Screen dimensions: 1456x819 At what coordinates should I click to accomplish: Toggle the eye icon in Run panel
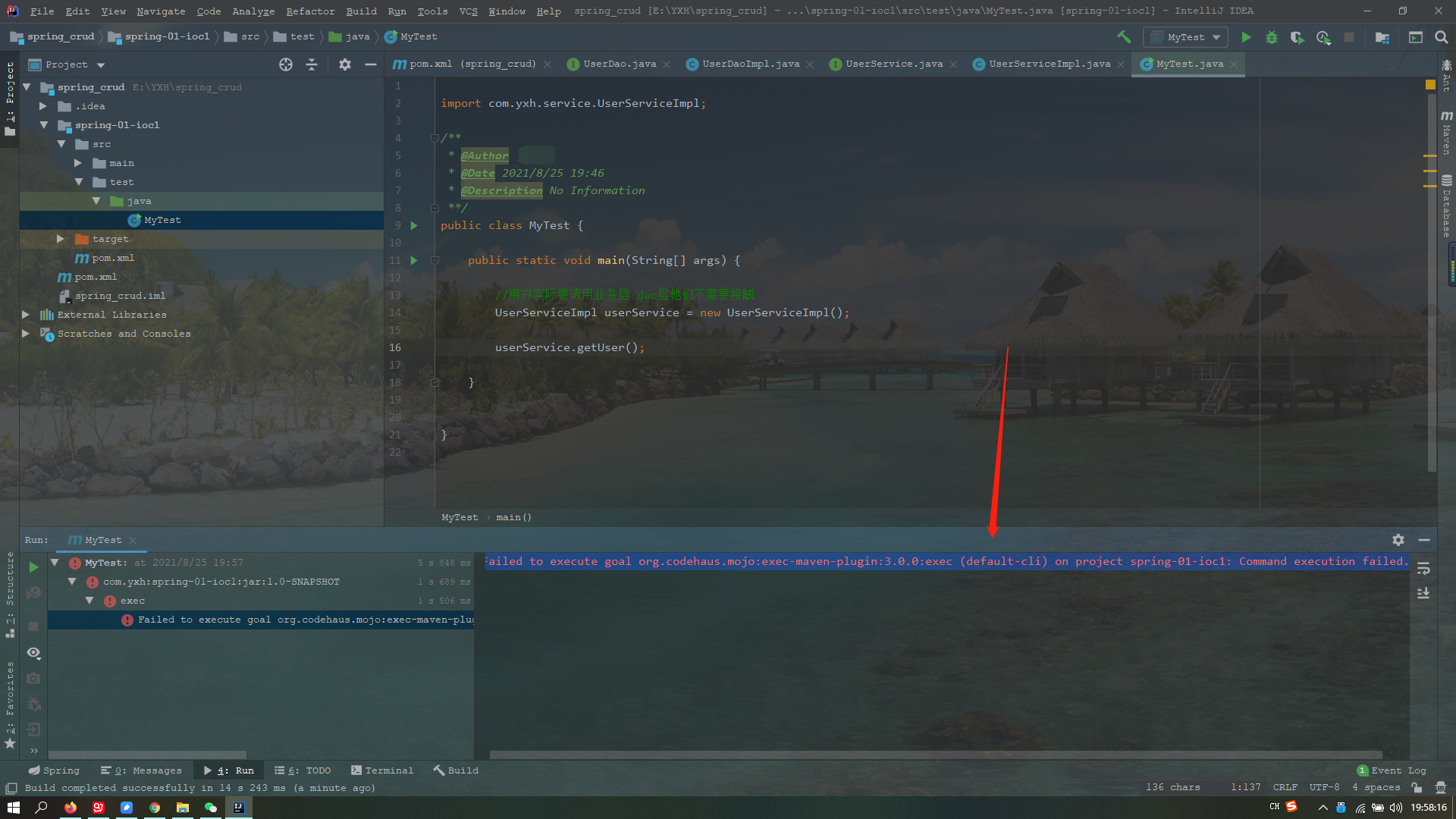coord(33,652)
